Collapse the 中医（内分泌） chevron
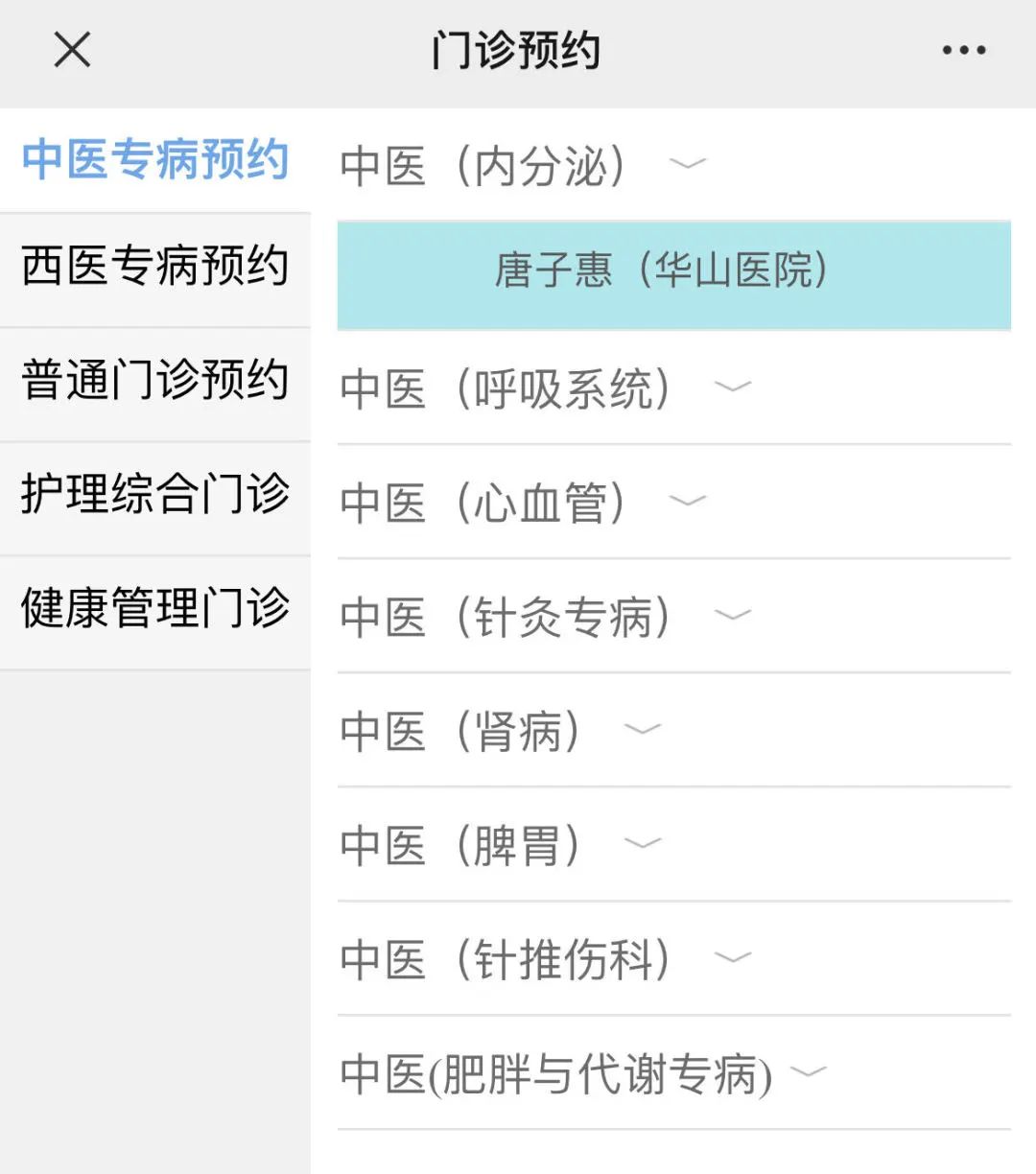 pos(687,164)
